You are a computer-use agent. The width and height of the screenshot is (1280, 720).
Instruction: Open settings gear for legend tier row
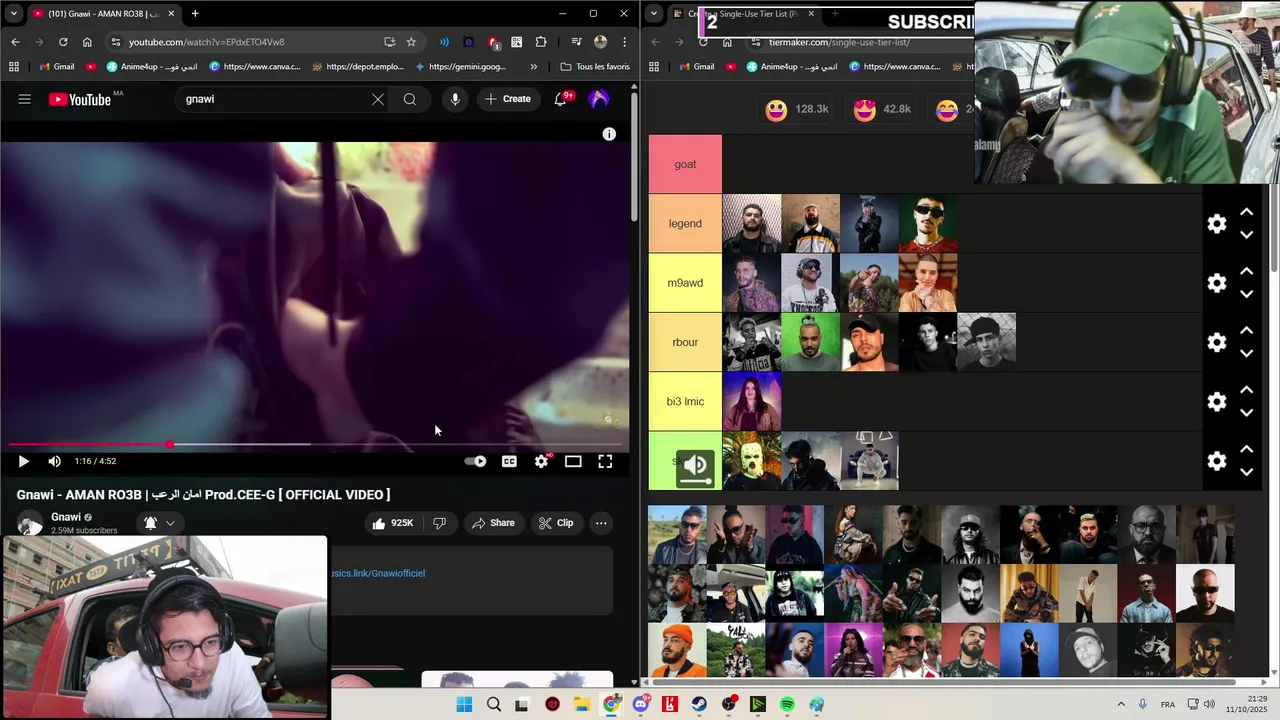pos(1217,224)
